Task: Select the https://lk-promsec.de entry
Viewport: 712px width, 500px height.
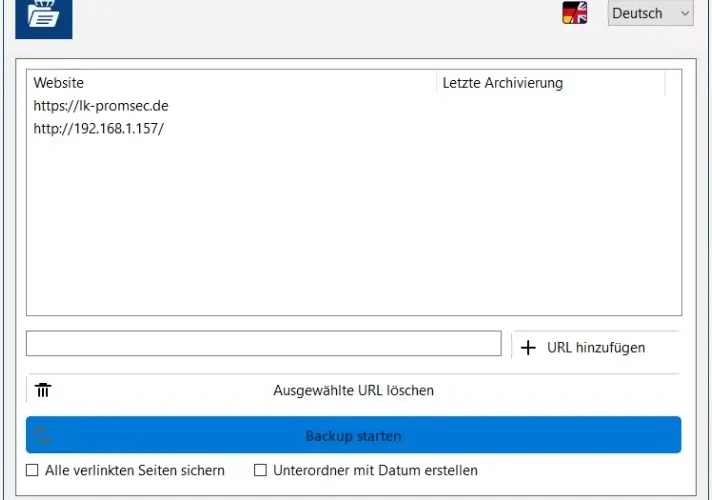Action: coord(101,106)
